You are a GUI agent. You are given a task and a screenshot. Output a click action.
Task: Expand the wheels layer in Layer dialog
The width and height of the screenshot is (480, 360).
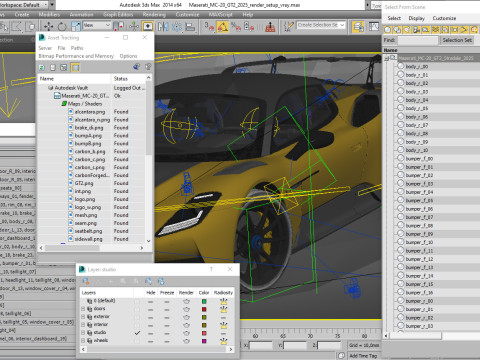[x=83, y=341]
